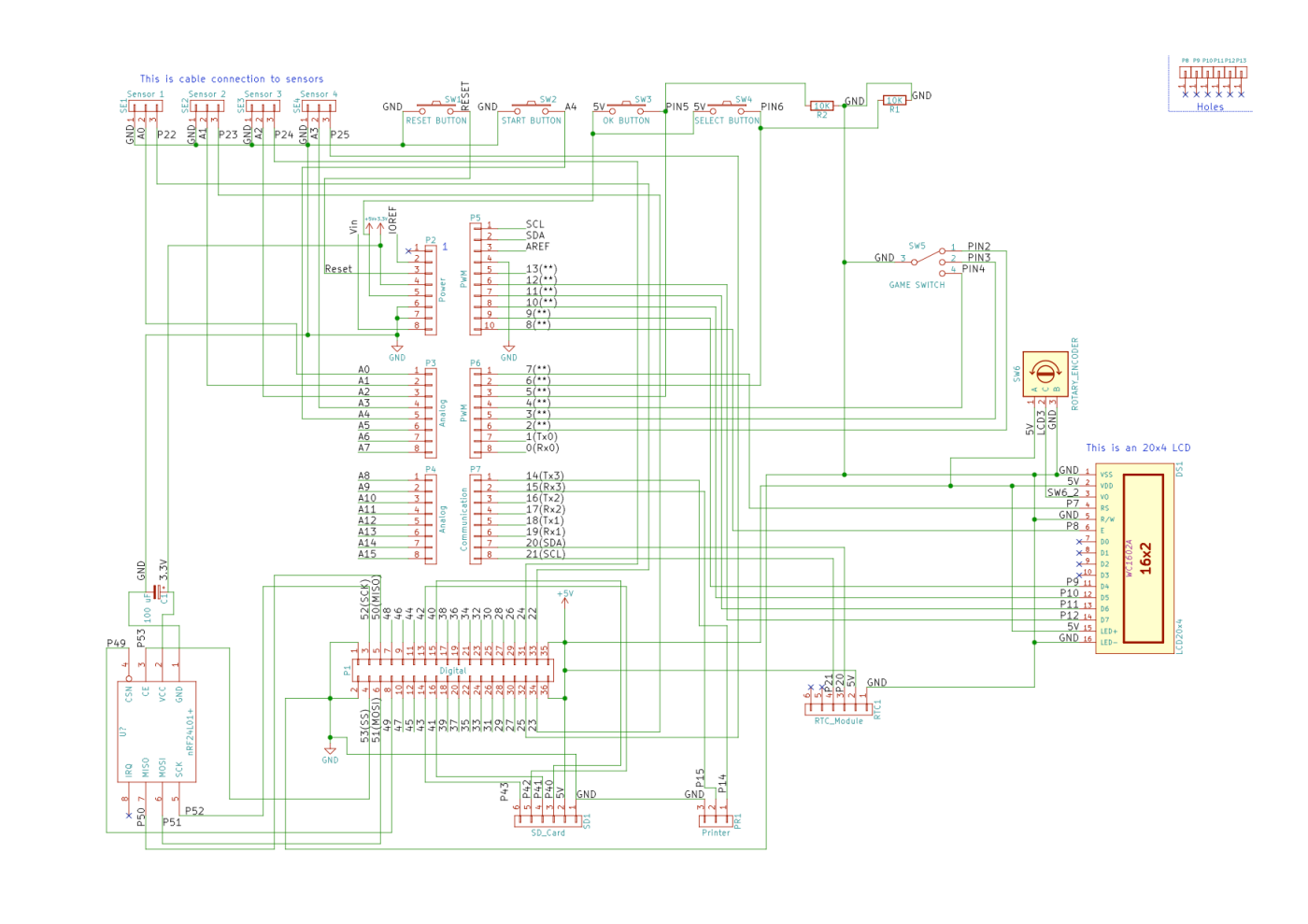Click the 'This is an 20x4 LCD' note
This screenshot has height=924, width=1308.
pyautogui.click(x=1138, y=448)
